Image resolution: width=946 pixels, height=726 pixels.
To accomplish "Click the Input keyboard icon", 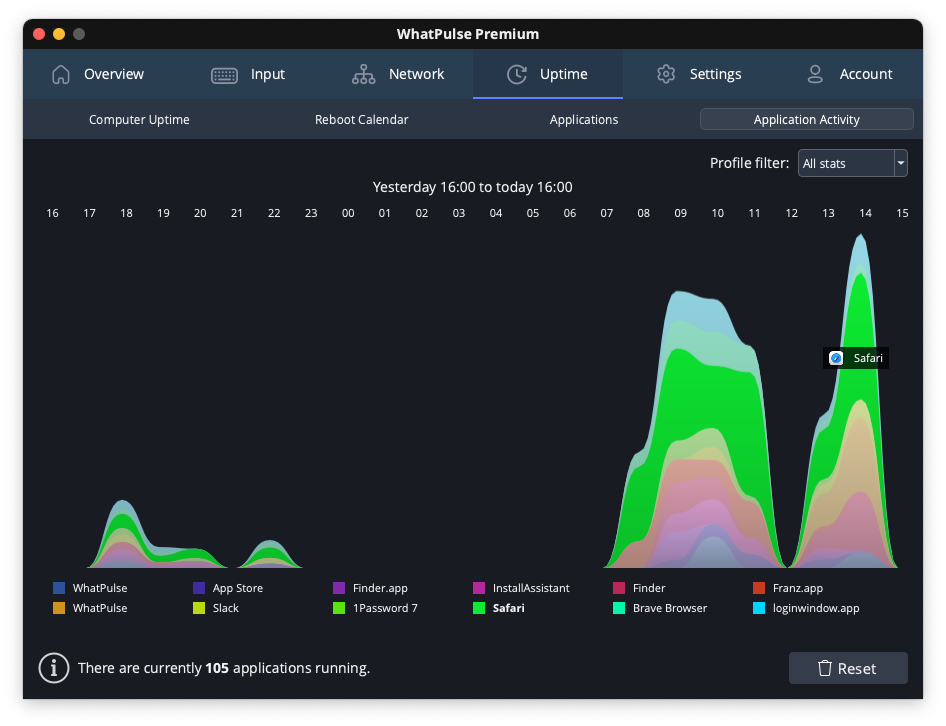I will [x=224, y=74].
